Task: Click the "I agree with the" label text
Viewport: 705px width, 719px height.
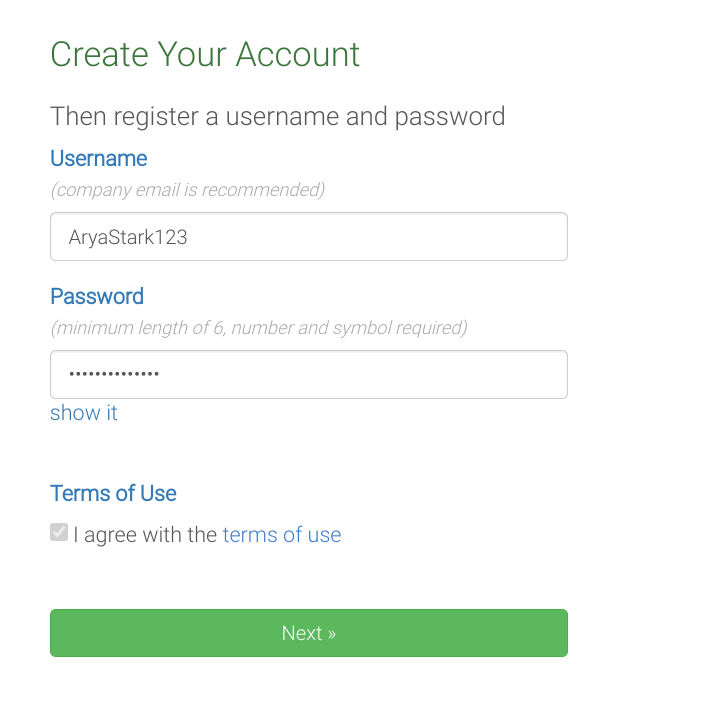Action: click(x=145, y=535)
